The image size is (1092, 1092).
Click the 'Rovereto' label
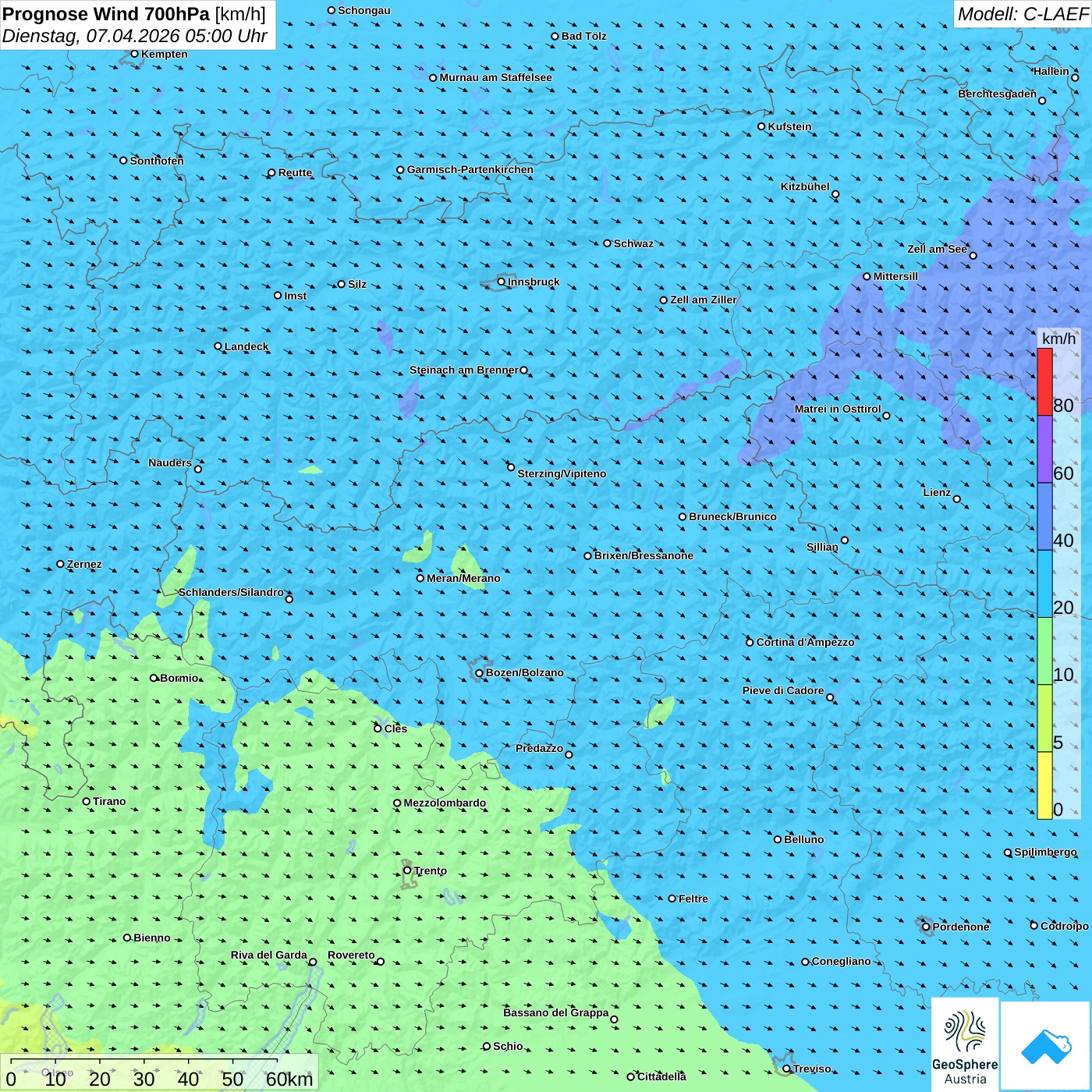(351, 955)
